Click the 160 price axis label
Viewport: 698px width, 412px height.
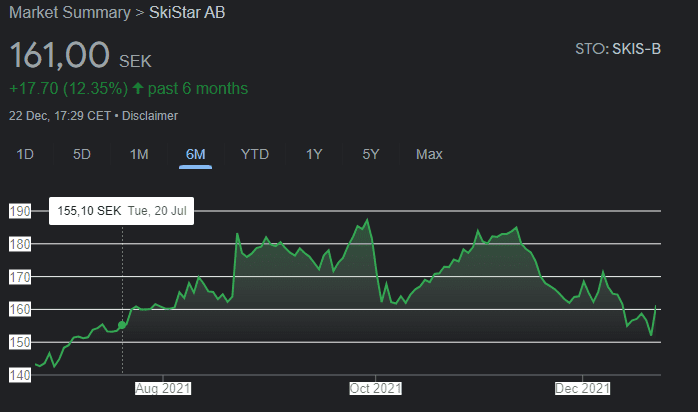(x=20, y=309)
